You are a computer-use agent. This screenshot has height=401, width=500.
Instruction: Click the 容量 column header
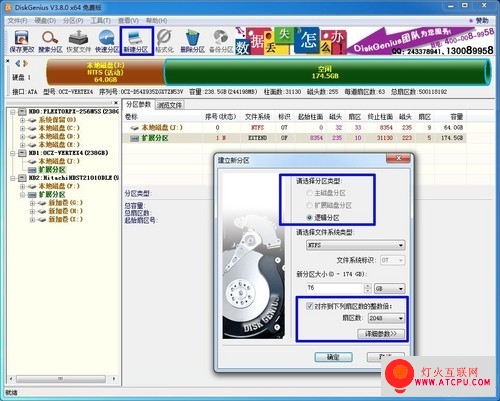pyautogui.click(x=456, y=117)
